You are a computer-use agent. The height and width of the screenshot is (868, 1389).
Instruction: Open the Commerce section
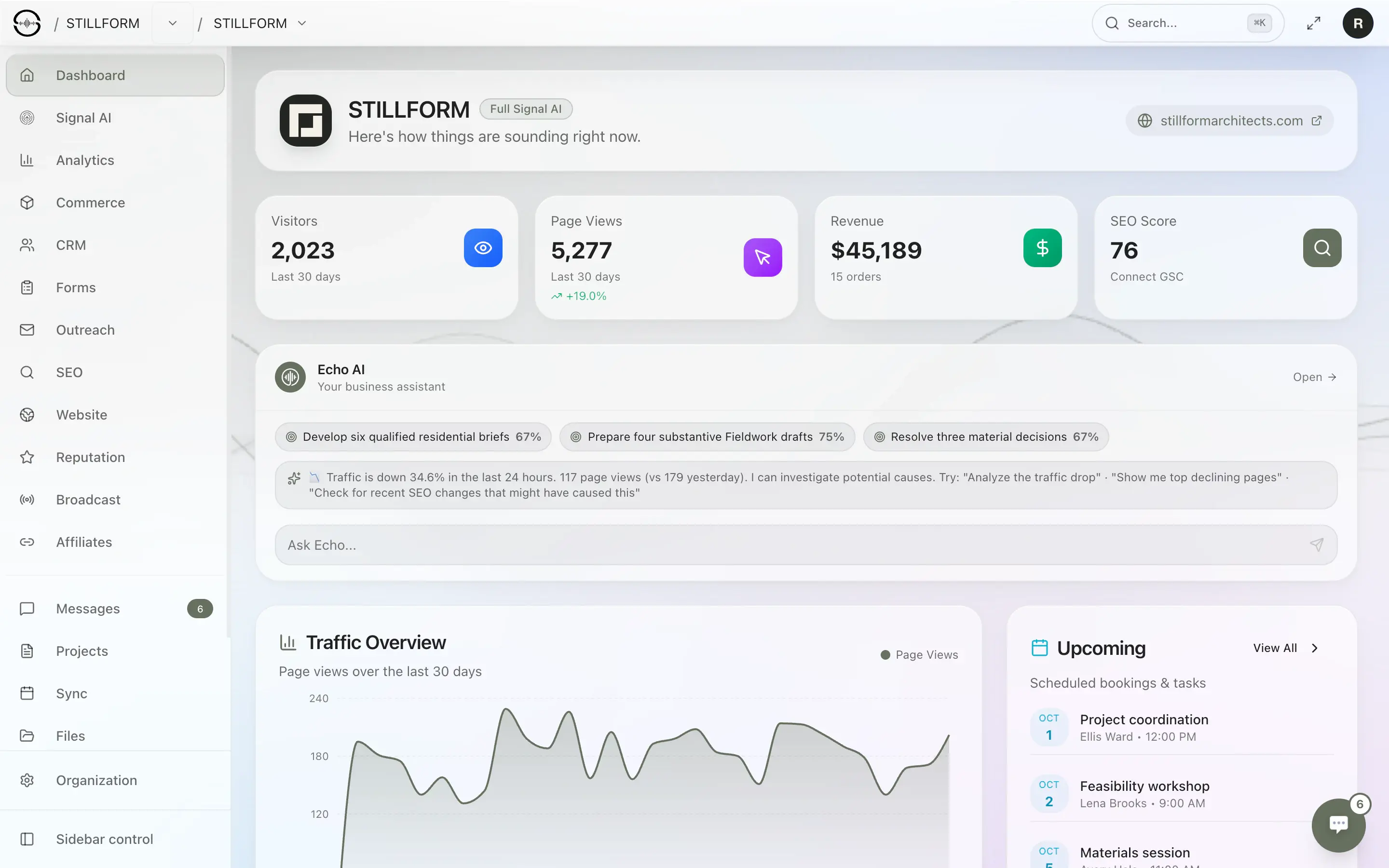115,203
